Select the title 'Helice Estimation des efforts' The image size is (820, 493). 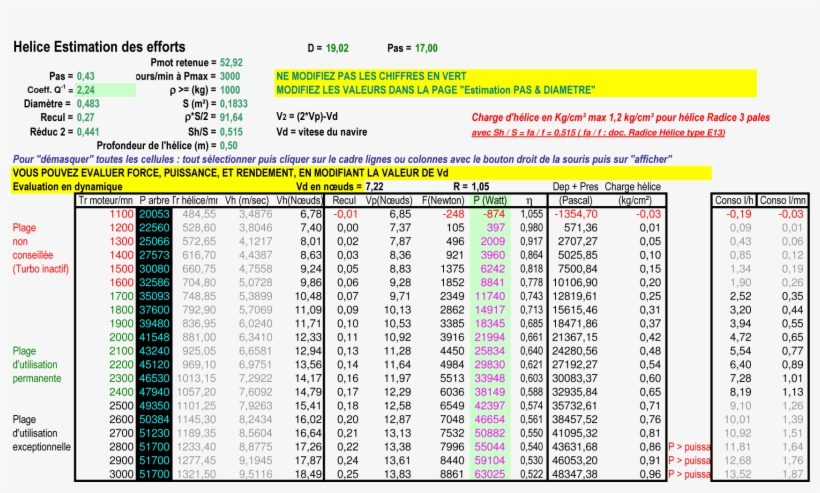pos(99,47)
